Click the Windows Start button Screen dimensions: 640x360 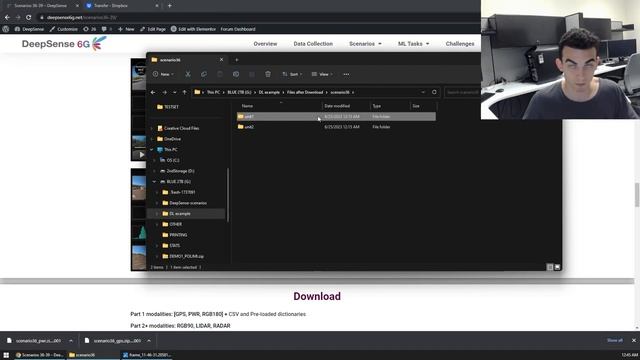click(6, 355)
